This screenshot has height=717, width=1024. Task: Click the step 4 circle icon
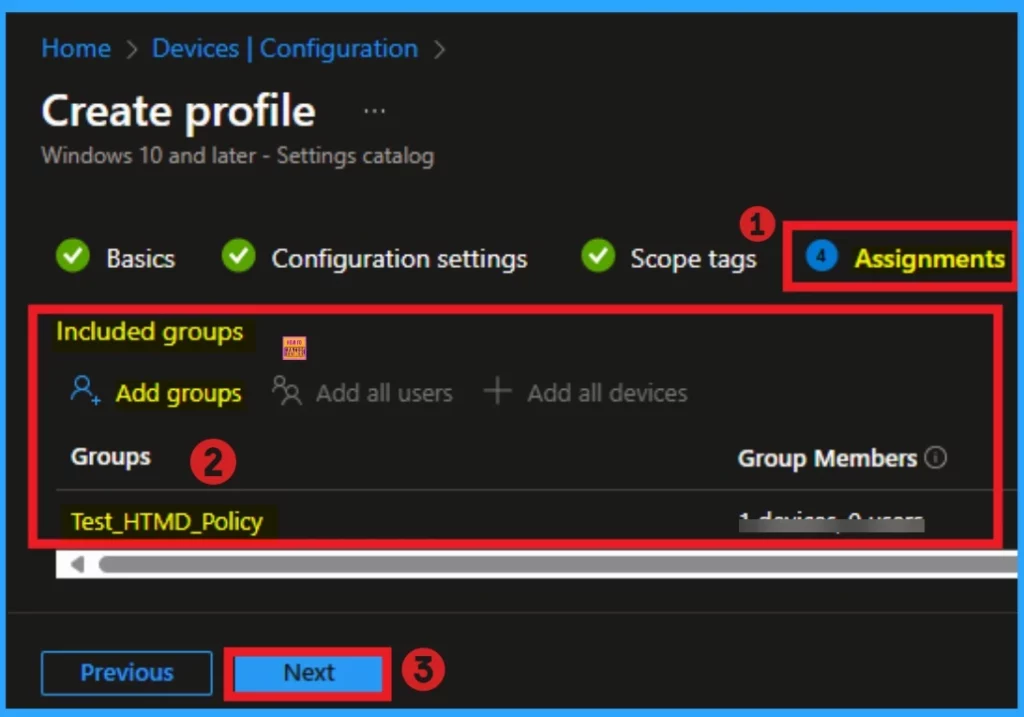[821, 256]
